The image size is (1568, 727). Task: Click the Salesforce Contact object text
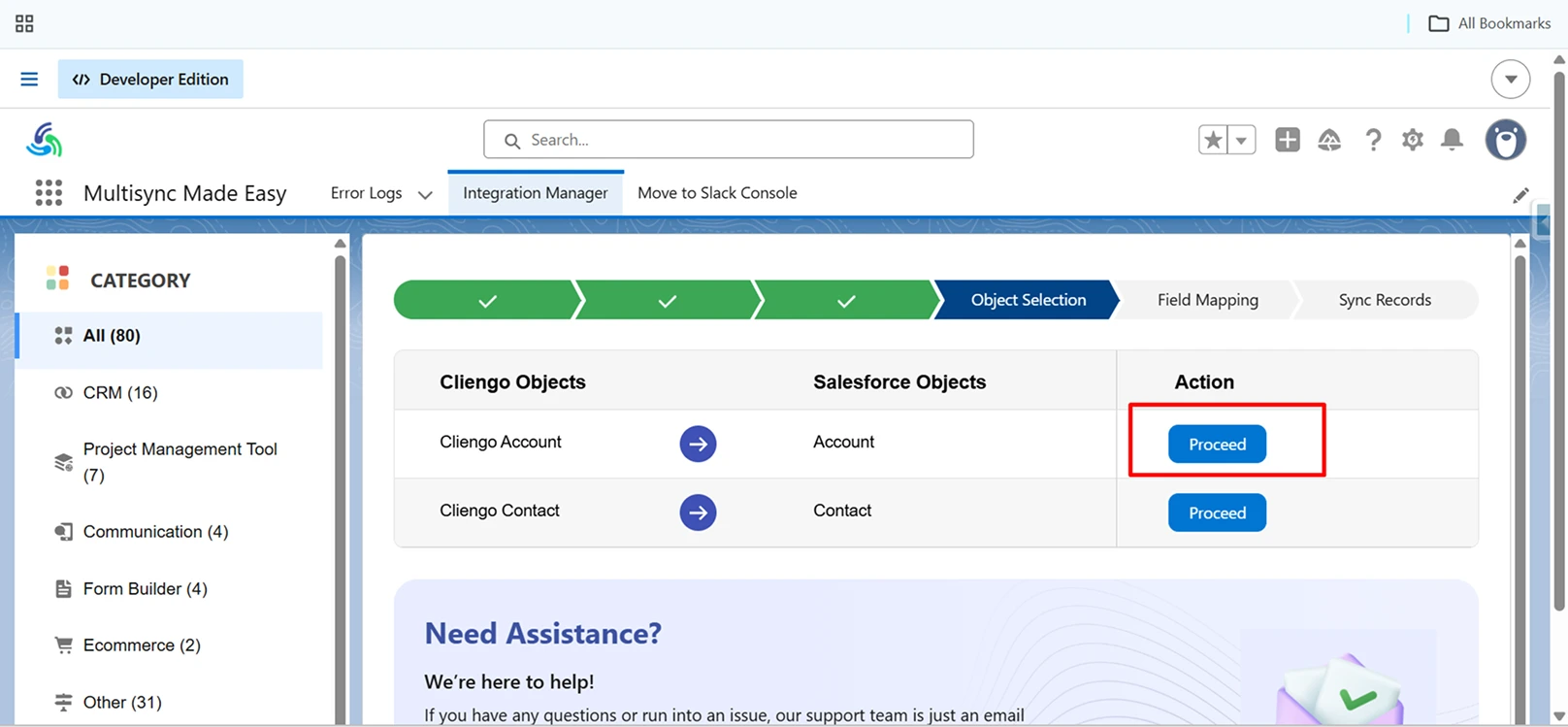842,511
